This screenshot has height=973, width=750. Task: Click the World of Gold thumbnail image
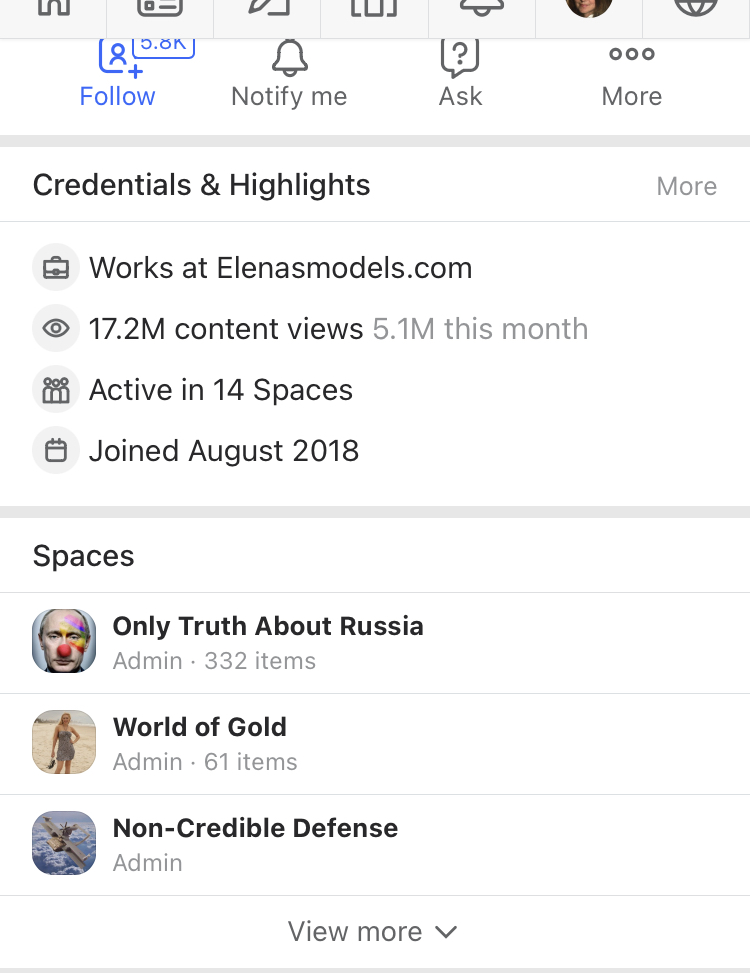(64, 742)
